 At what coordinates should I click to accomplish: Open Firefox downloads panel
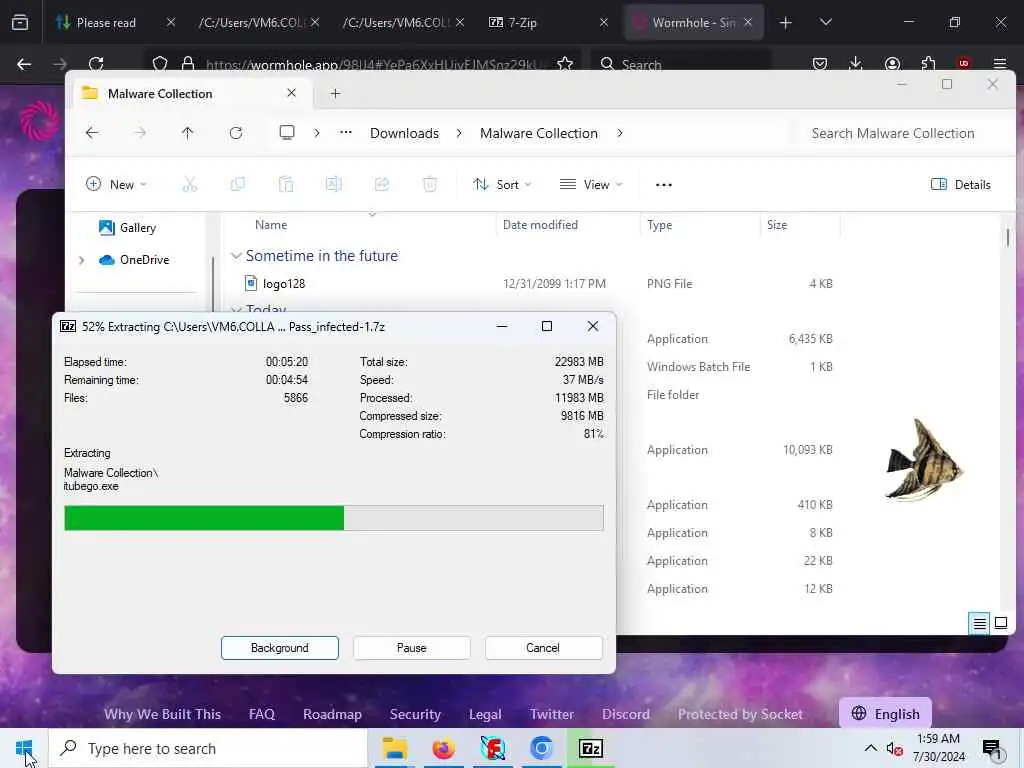pyautogui.click(x=856, y=64)
